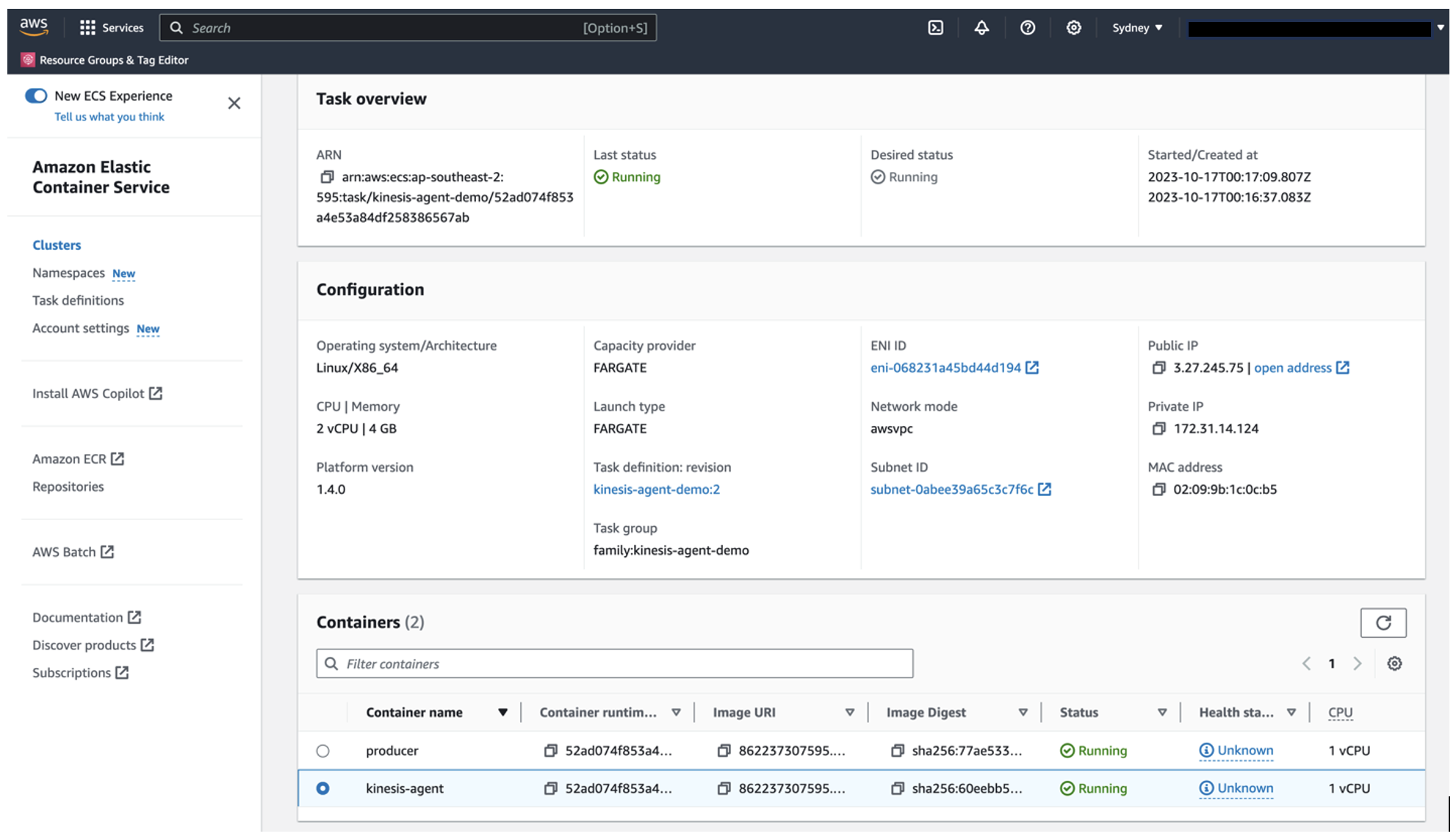Open top bar settings gear
This screenshot has height=839, width=1456.
point(1073,27)
